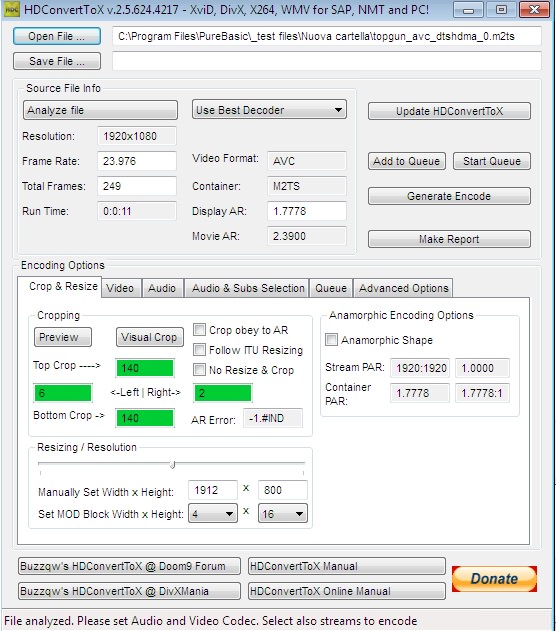The height and width of the screenshot is (631, 556).
Task: Click the Top Crop value field
Action: point(145,368)
